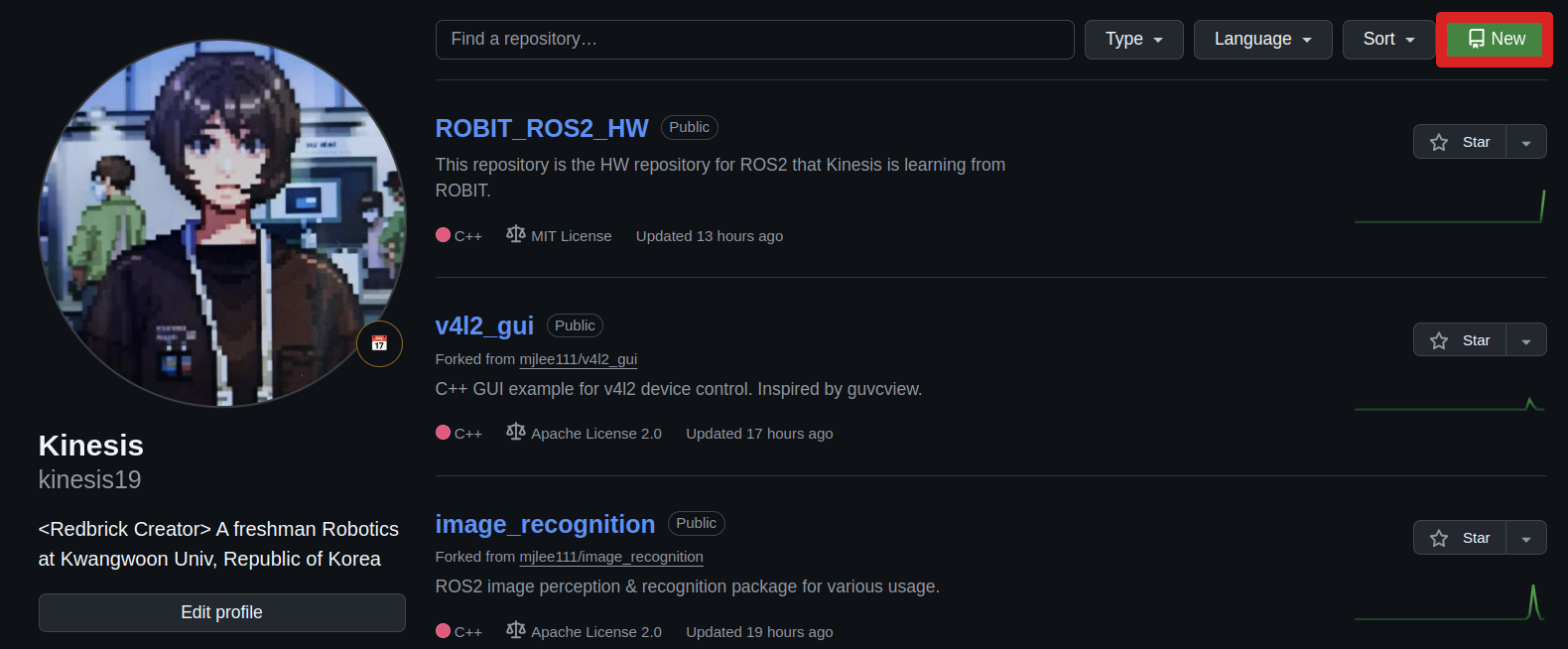
Task: Click the Find a repository search field
Action: coord(755,40)
